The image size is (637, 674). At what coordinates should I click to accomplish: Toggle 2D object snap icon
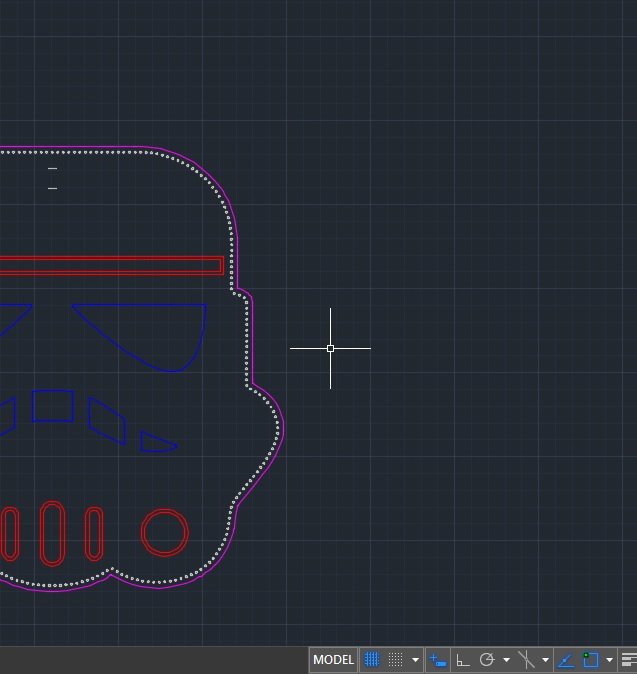[x=591, y=659]
